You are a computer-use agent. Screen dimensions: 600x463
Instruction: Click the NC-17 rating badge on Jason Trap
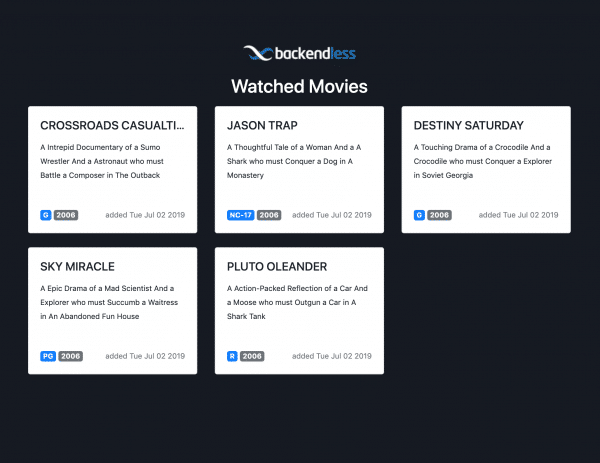240,215
